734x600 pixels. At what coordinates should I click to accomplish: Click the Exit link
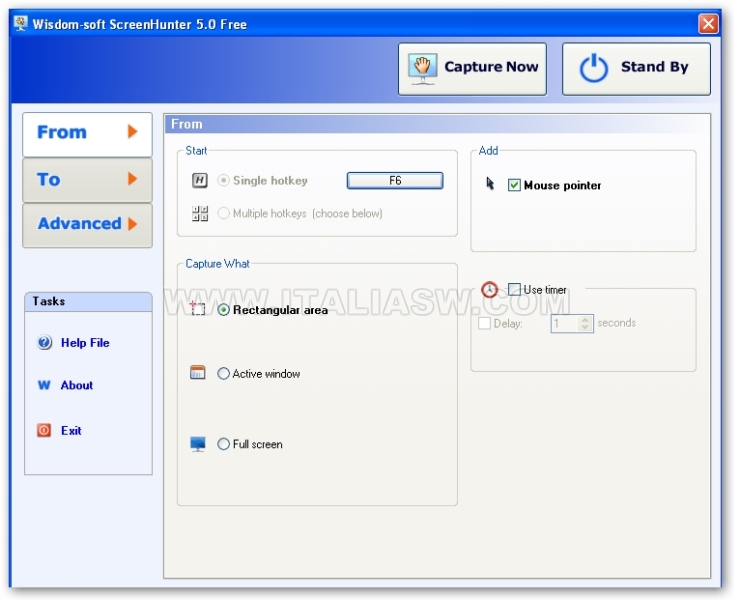(x=71, y=431)
